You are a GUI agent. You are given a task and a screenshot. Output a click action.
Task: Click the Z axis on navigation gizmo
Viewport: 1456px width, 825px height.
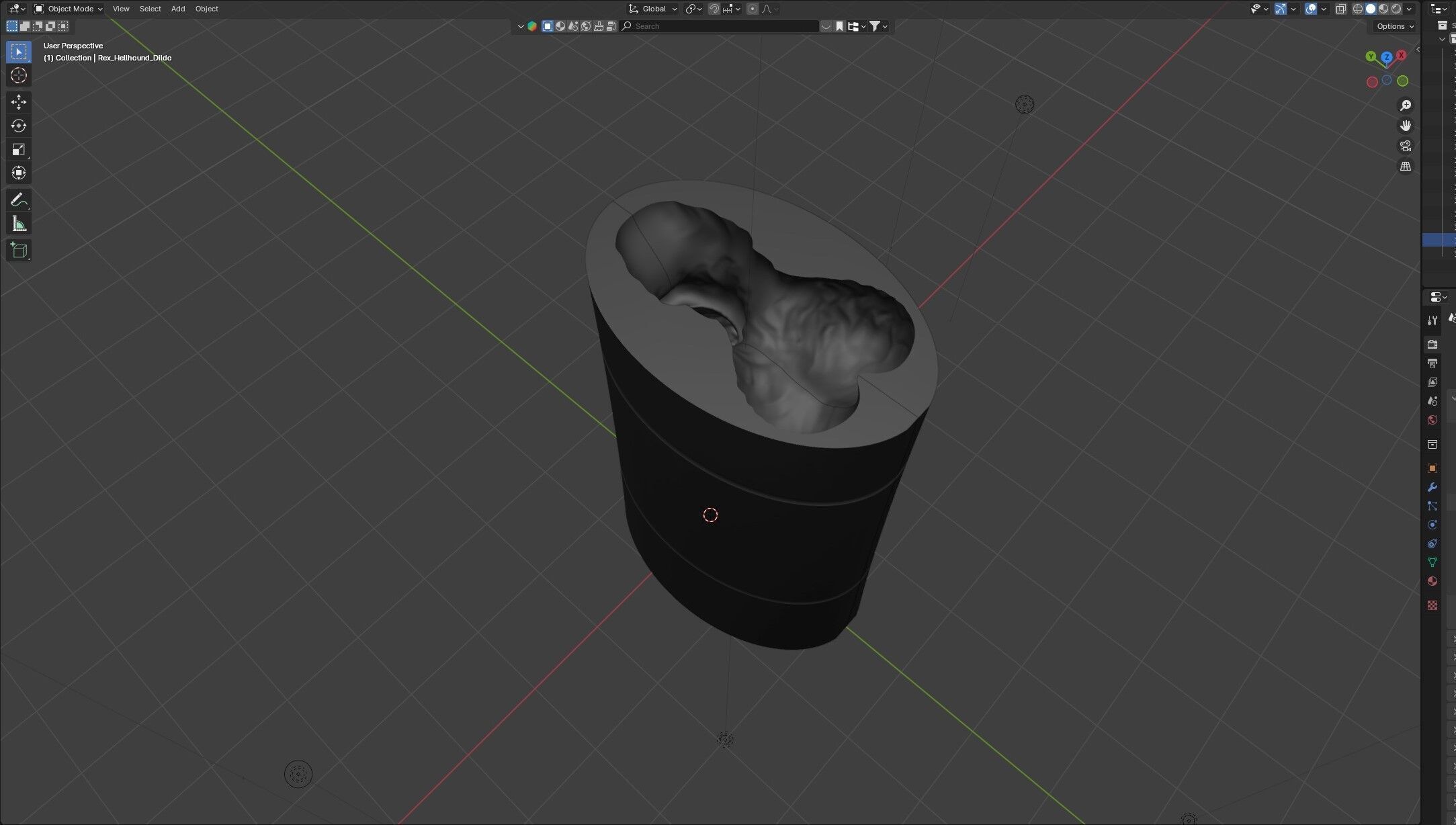pyautogui.click(x=1386, y=57)
